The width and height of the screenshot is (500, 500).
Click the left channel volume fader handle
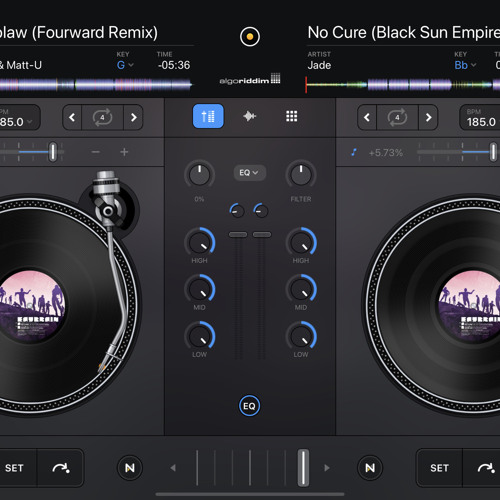pyautogui.click(x=238, y=235)
